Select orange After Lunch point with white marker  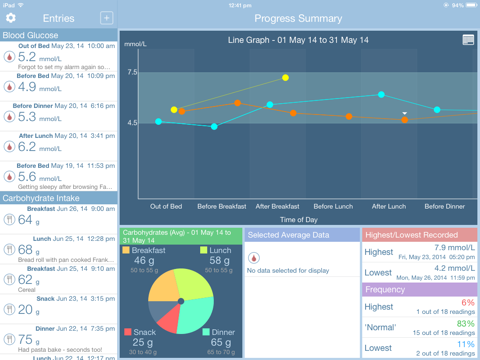[405, 120]
